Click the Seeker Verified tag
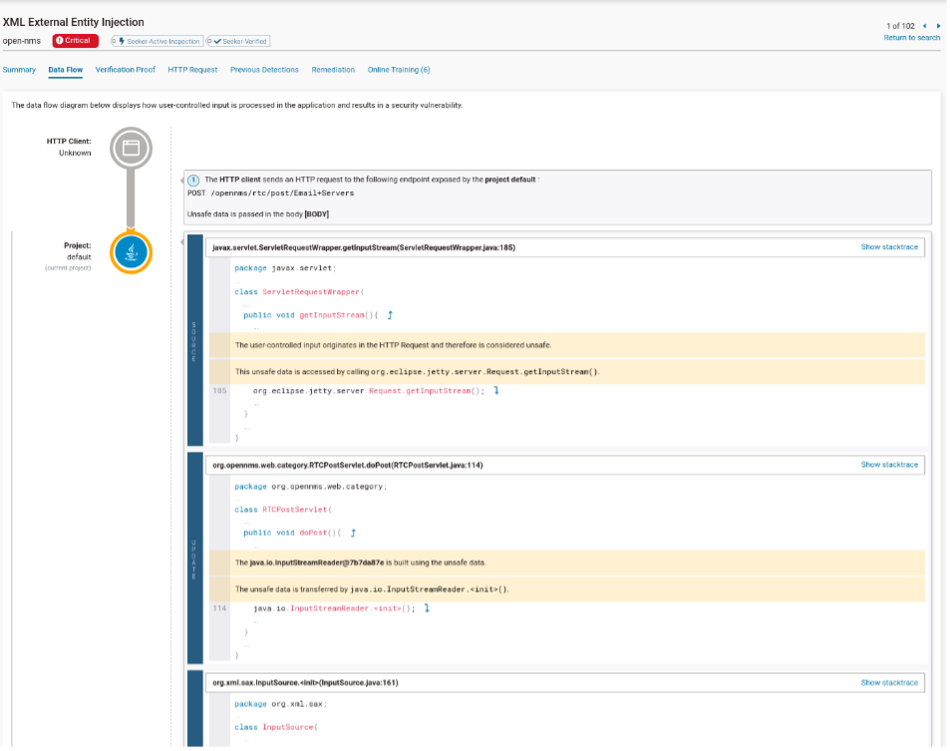The image size is (950, 751). [x=238, y=41]
